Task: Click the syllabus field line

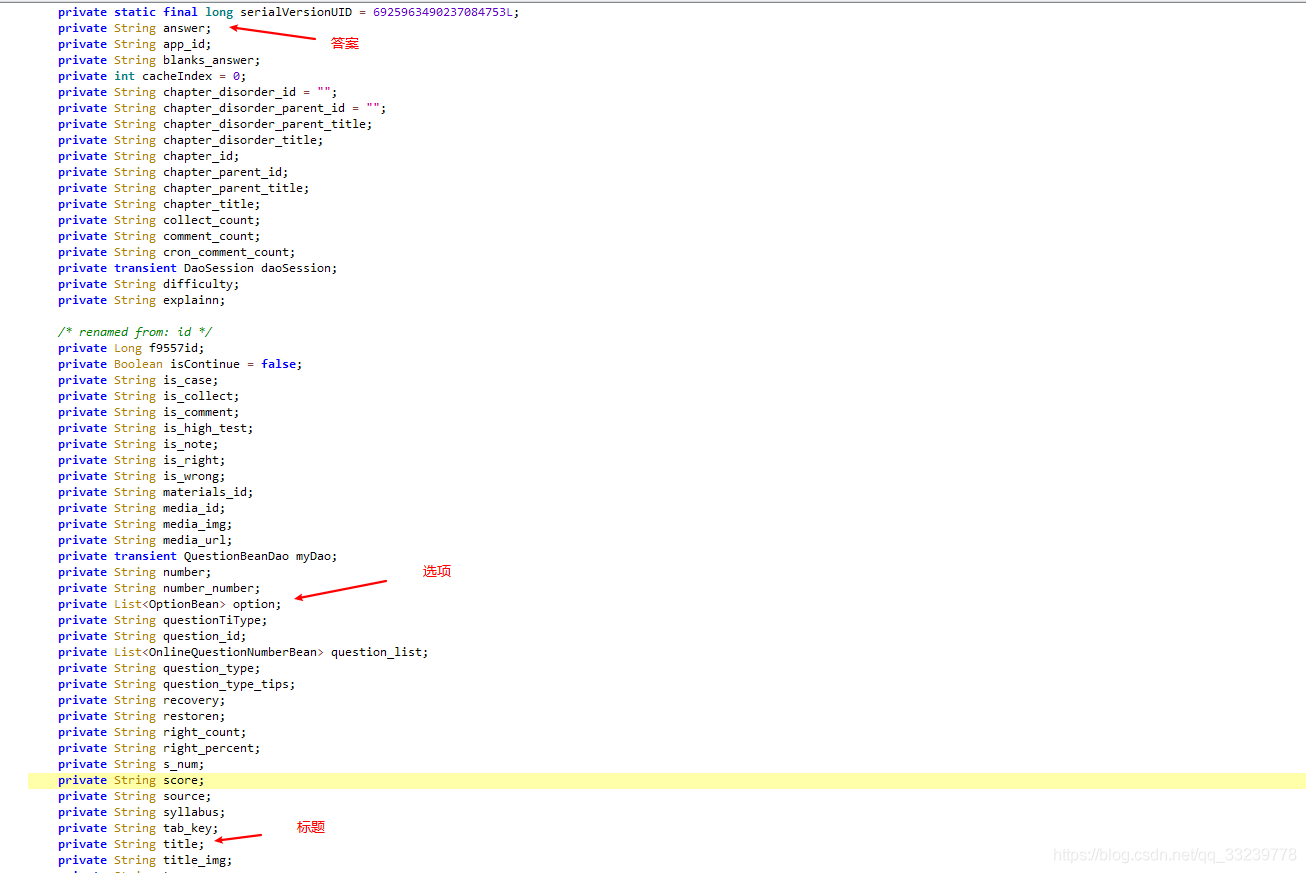Action: pyautogui.click(x=142, y=812)
